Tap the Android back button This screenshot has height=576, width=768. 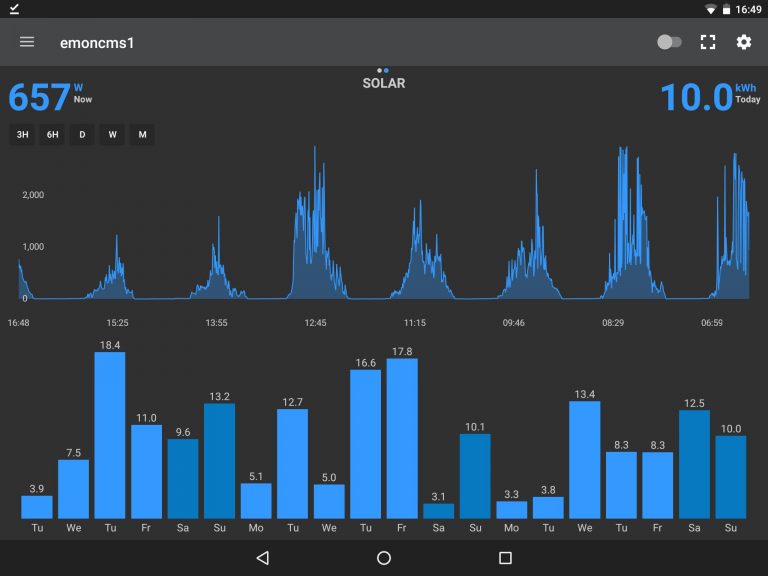[x=262, y=558]
